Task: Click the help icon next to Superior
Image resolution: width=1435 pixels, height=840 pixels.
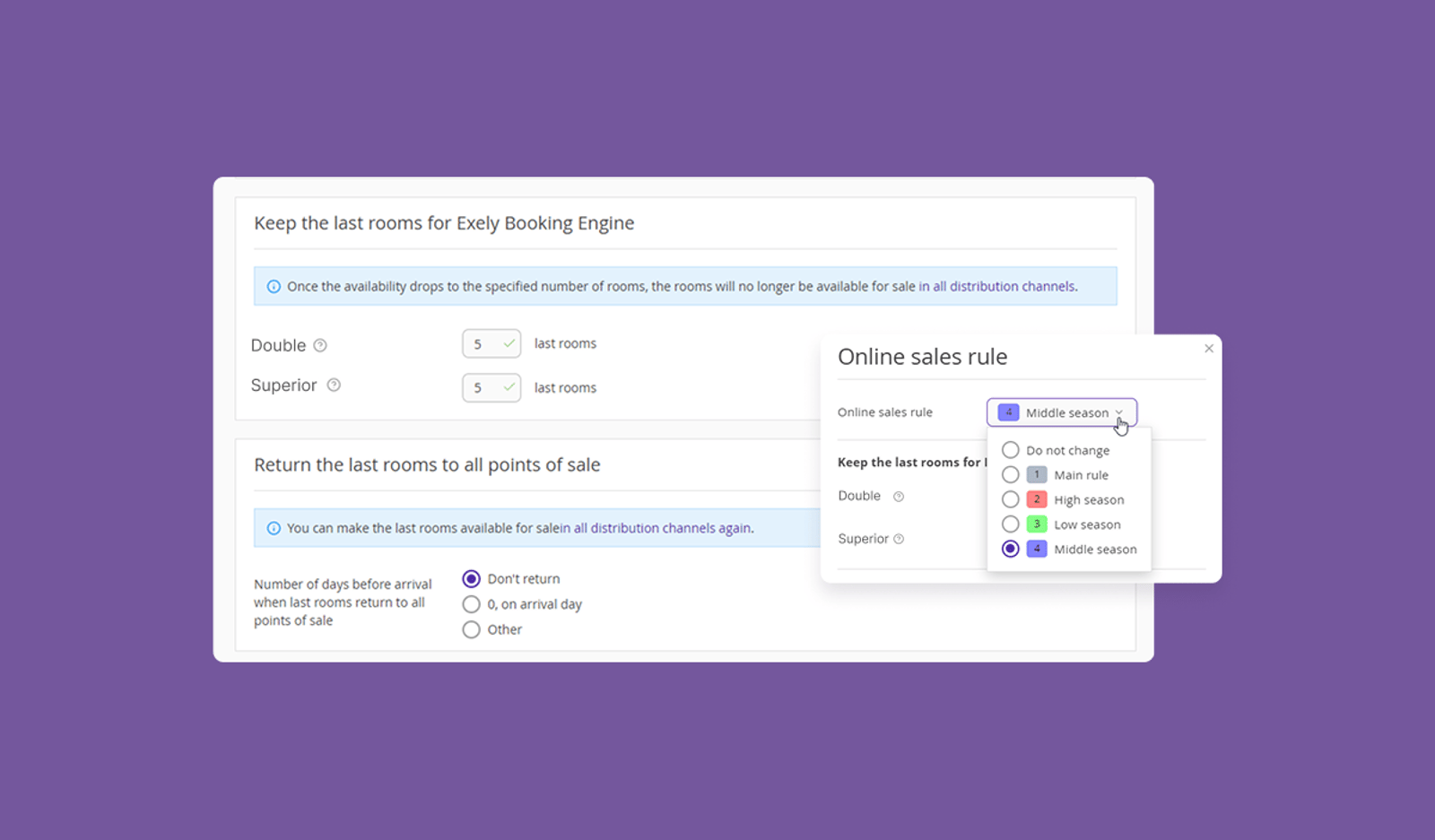Action: pyautogui.click(x=334, y=385)
